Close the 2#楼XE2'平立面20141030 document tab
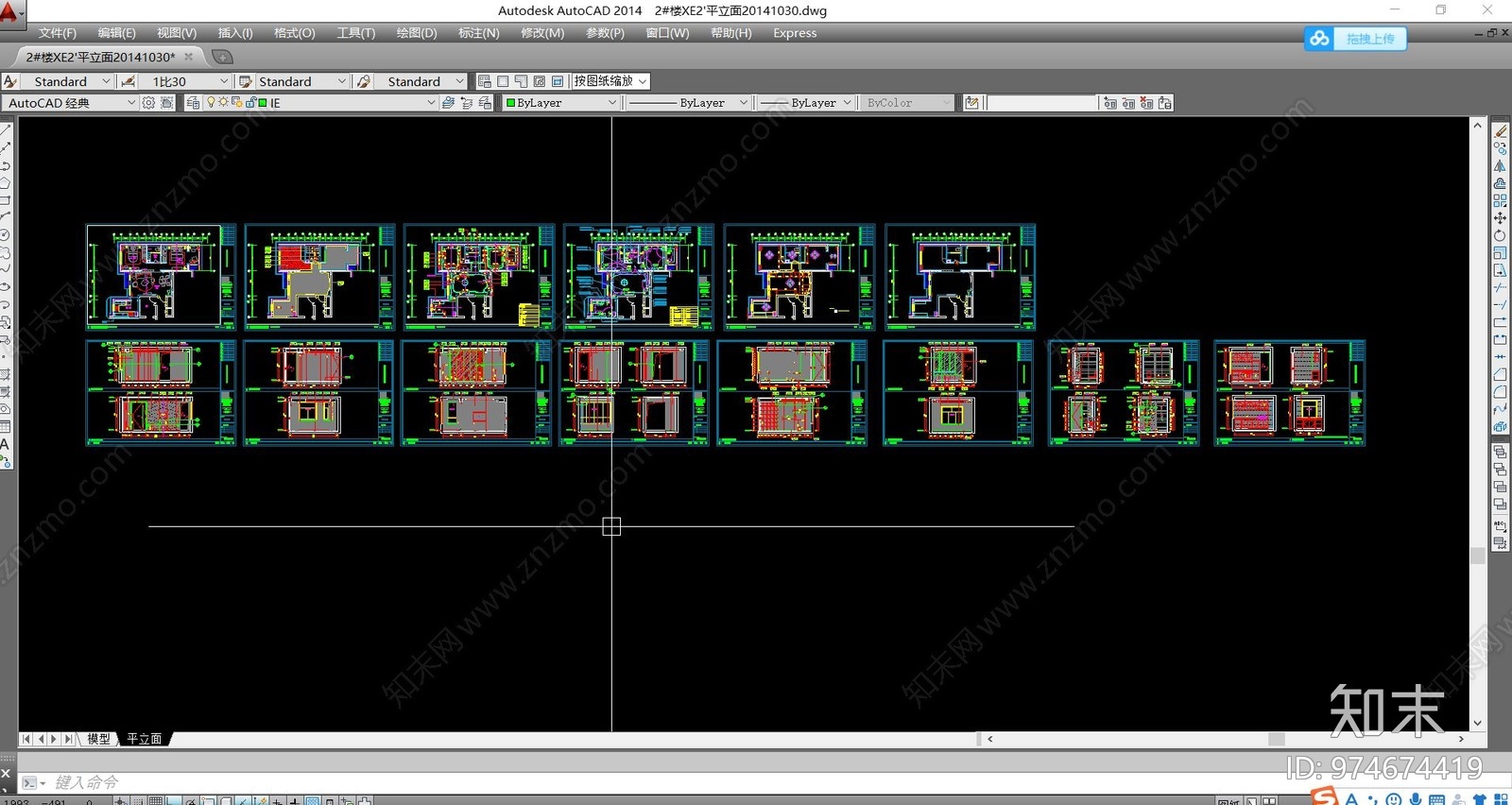 click(188, 57)
